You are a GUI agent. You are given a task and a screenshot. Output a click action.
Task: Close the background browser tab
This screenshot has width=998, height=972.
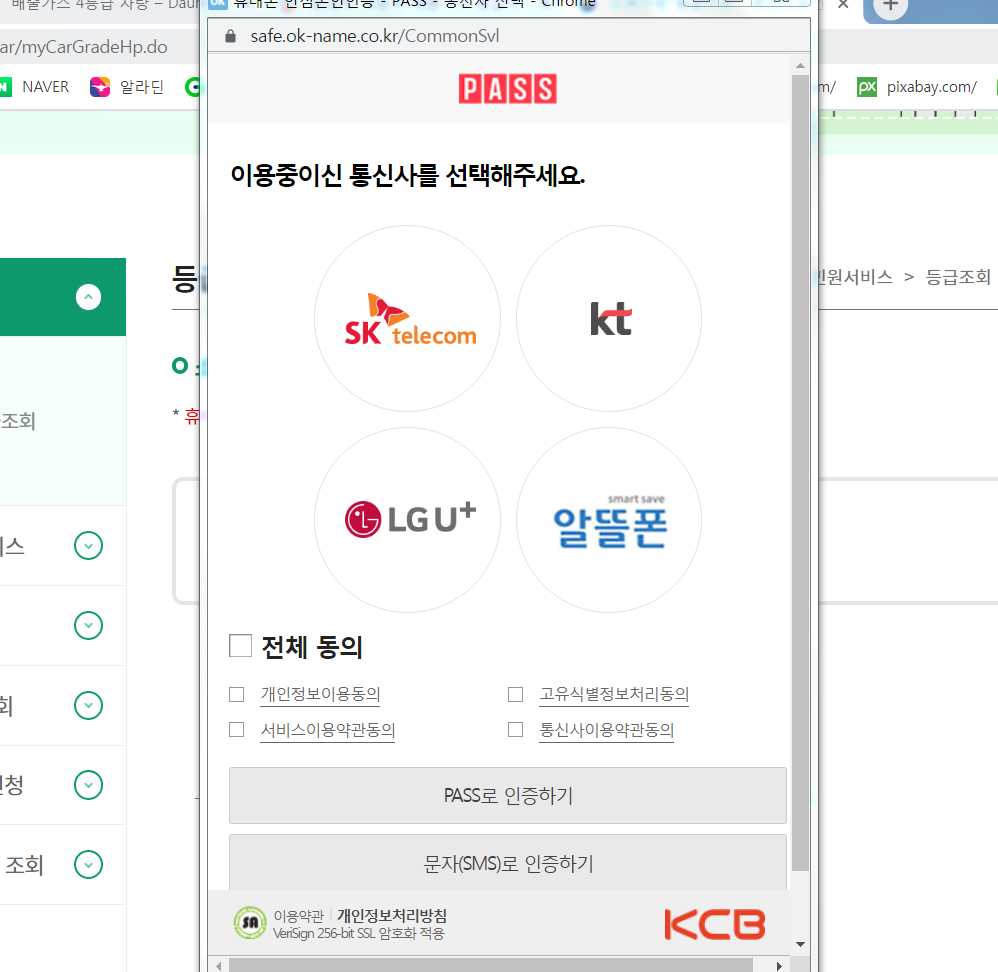843,4
